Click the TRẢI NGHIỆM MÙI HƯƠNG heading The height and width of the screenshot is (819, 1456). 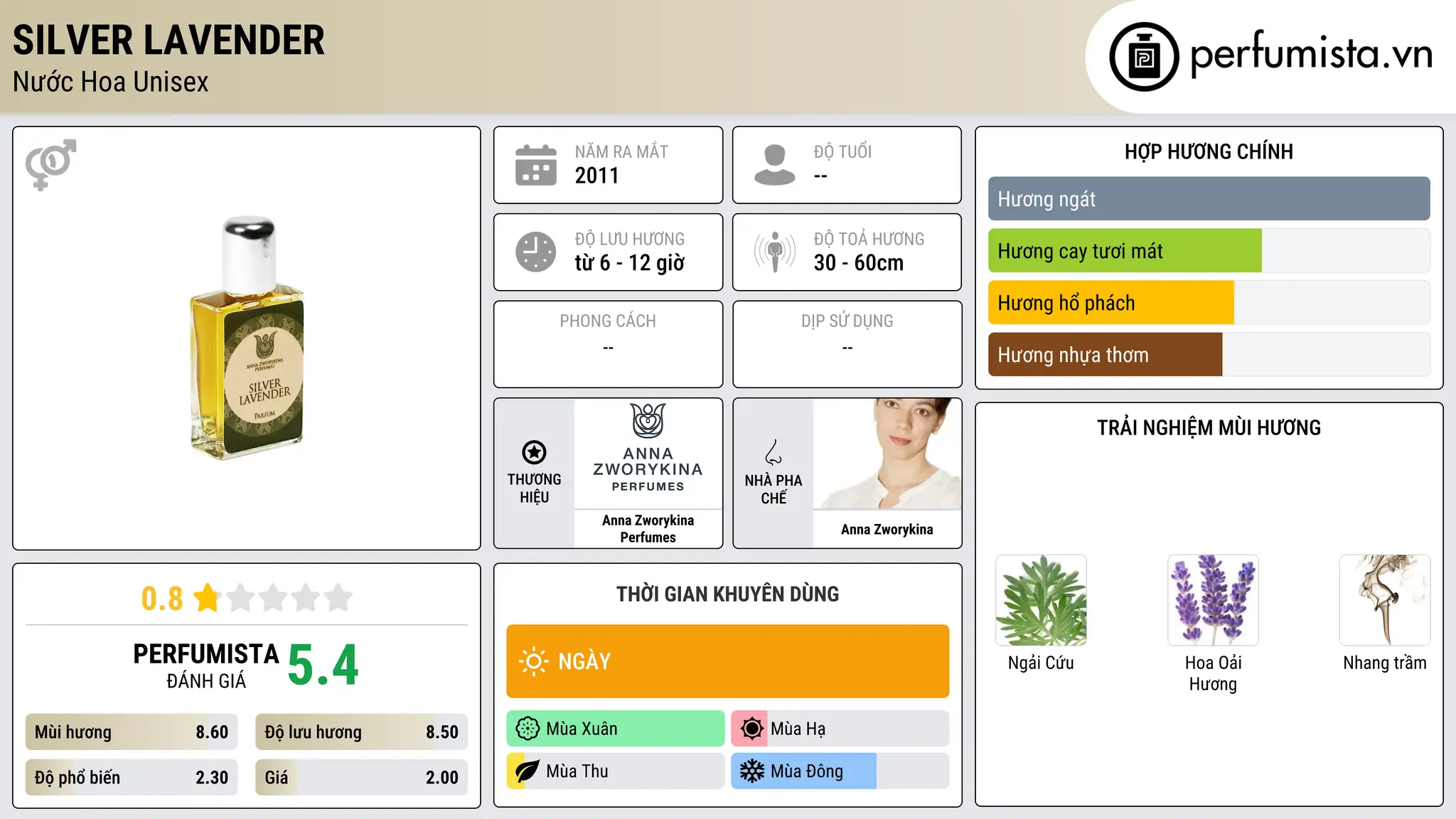[x=1209, y=427]
